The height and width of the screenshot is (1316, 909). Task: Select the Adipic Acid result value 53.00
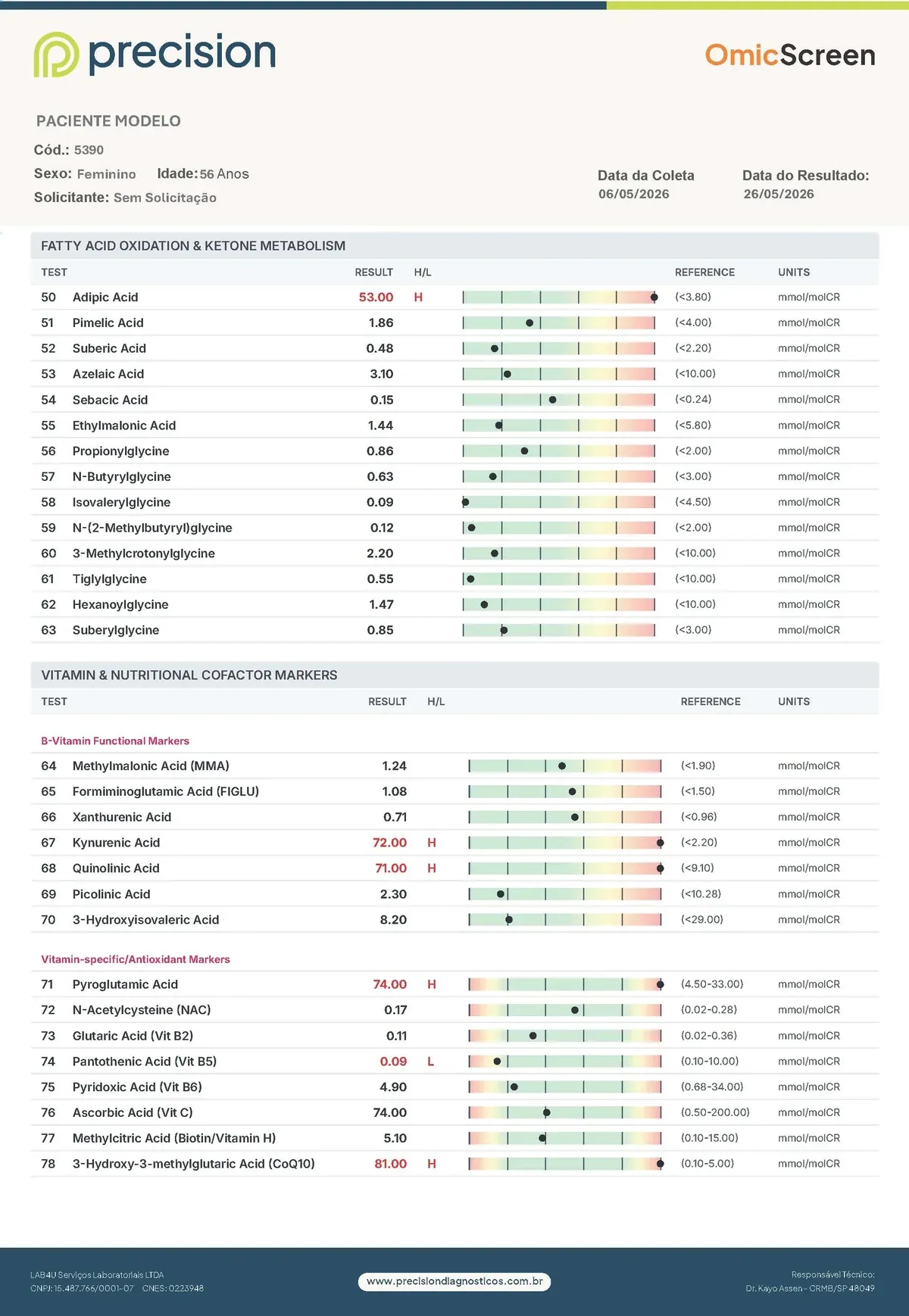click(x=376, y=298)
